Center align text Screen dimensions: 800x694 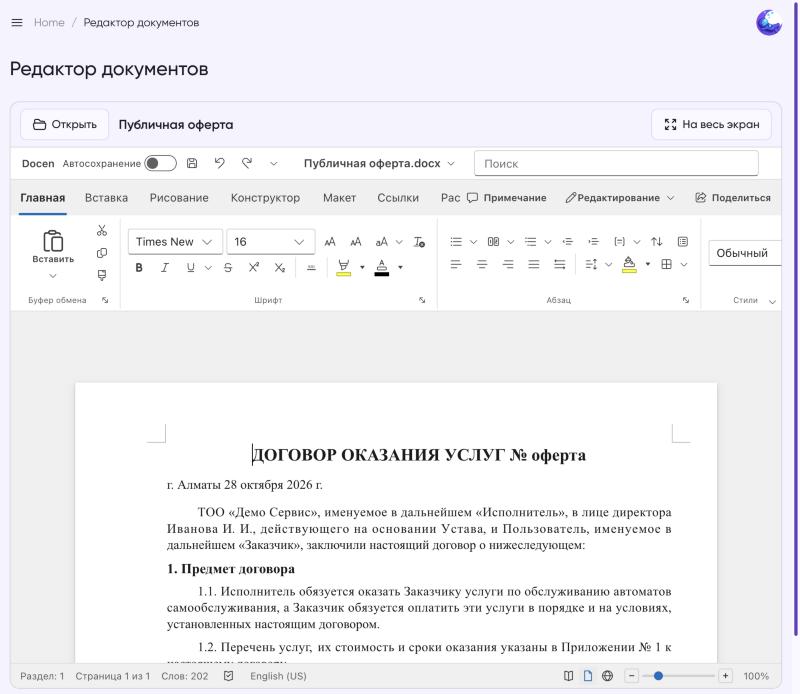(x=482, y=264)
